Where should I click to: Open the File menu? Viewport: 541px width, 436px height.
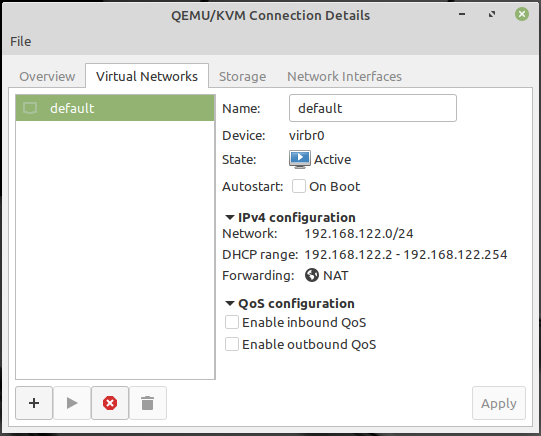click(21, 41)
